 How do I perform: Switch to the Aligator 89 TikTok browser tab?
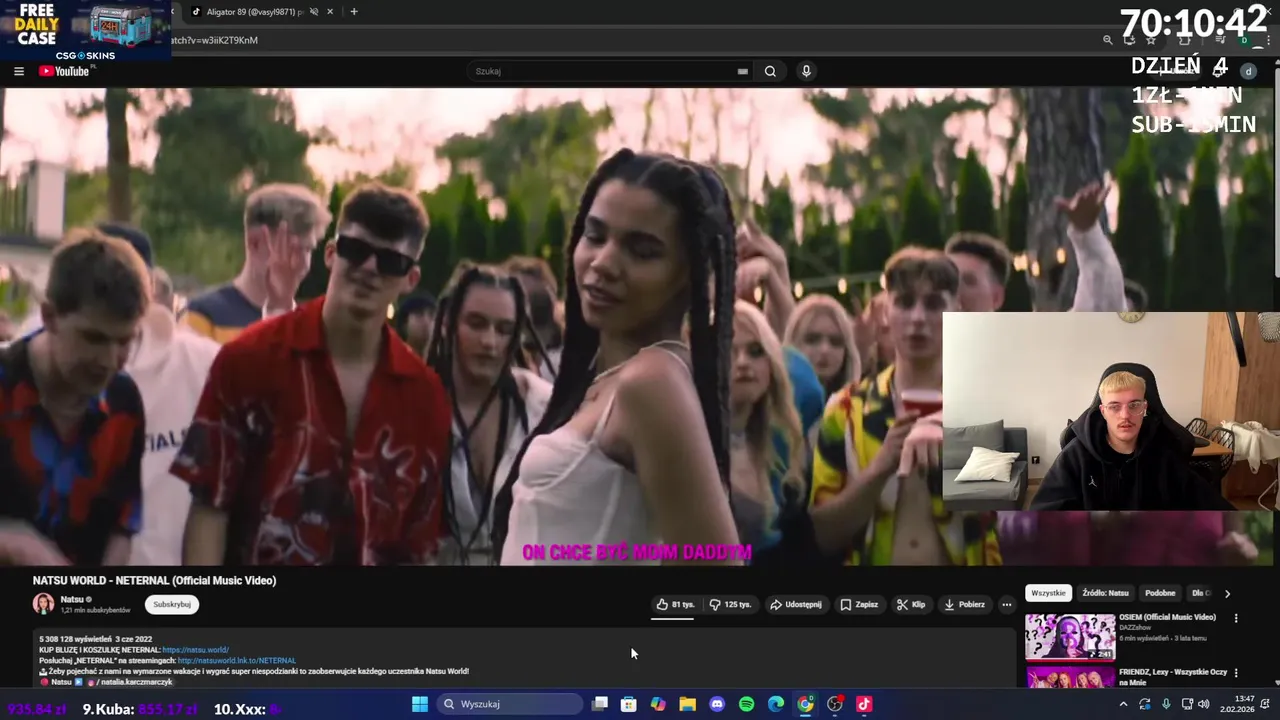pos(250,12)
